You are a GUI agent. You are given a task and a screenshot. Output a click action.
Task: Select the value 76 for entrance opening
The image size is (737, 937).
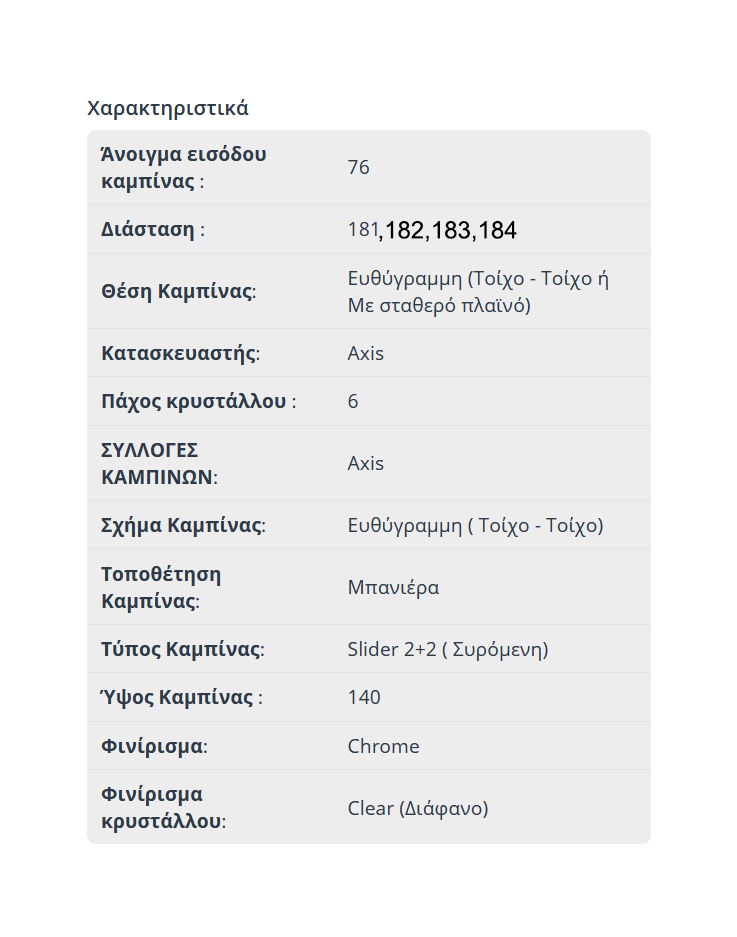[x=359, y=167]
